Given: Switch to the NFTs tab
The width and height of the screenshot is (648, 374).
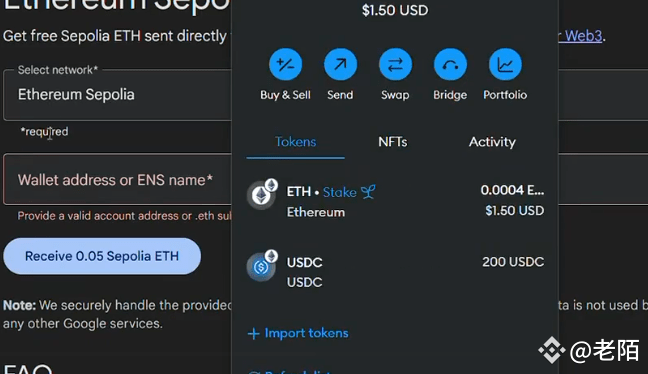Looking at the screenshot, I should point(393,142).
